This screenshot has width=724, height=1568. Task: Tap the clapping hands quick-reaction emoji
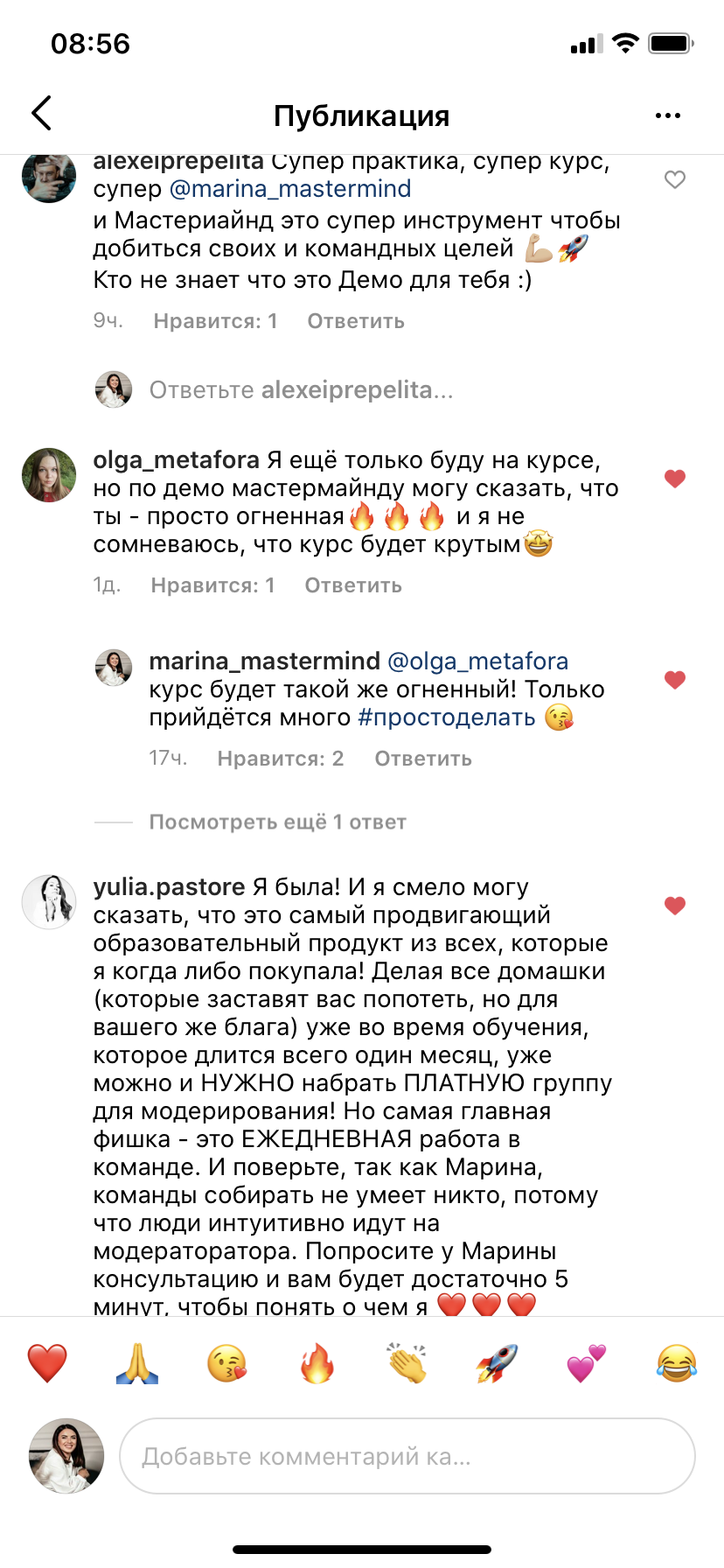407,1363
